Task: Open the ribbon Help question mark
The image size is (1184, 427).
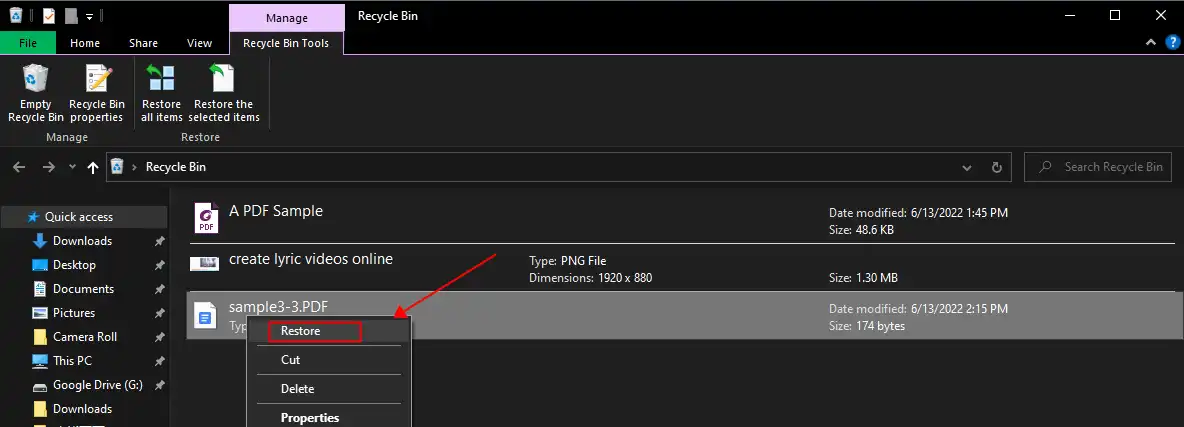Action: coord(1170,43)
